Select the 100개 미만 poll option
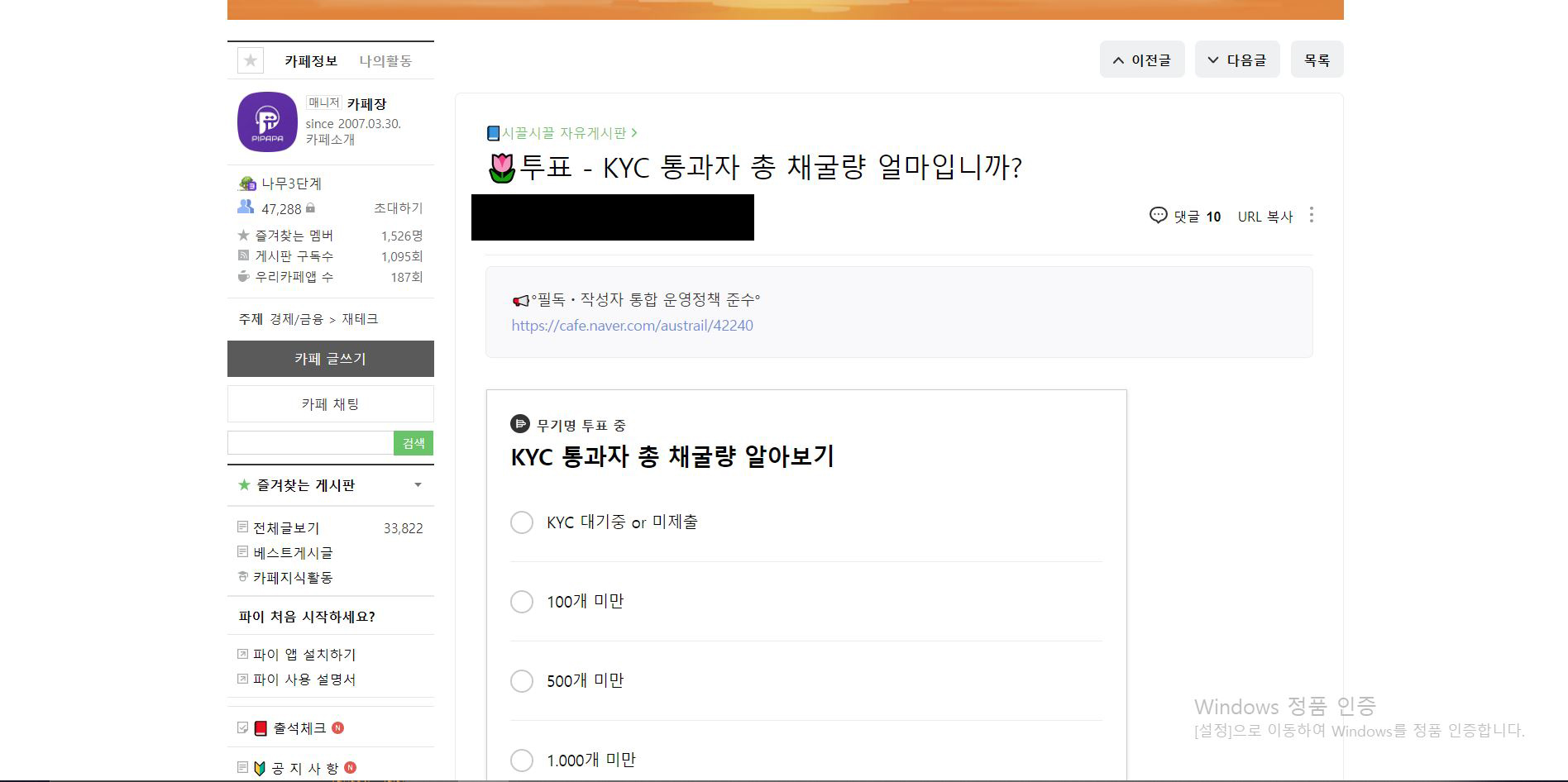Image resolution: width=1568 pixels, height=782 pixels. [522, 602]
